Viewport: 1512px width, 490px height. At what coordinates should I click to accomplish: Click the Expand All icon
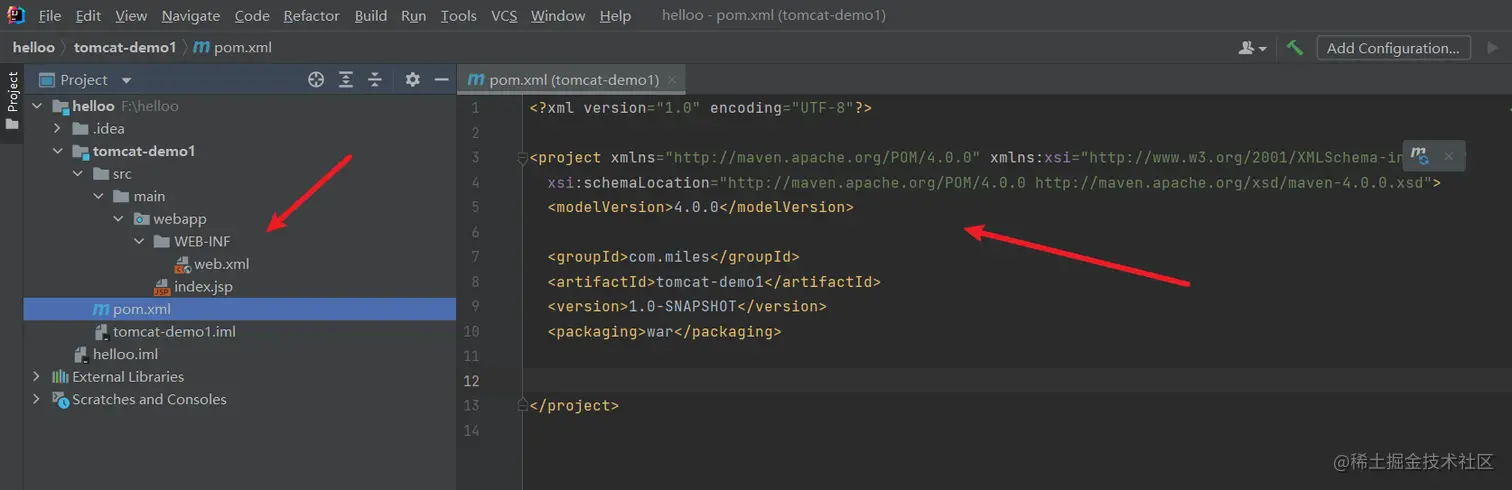pos(346,80)
